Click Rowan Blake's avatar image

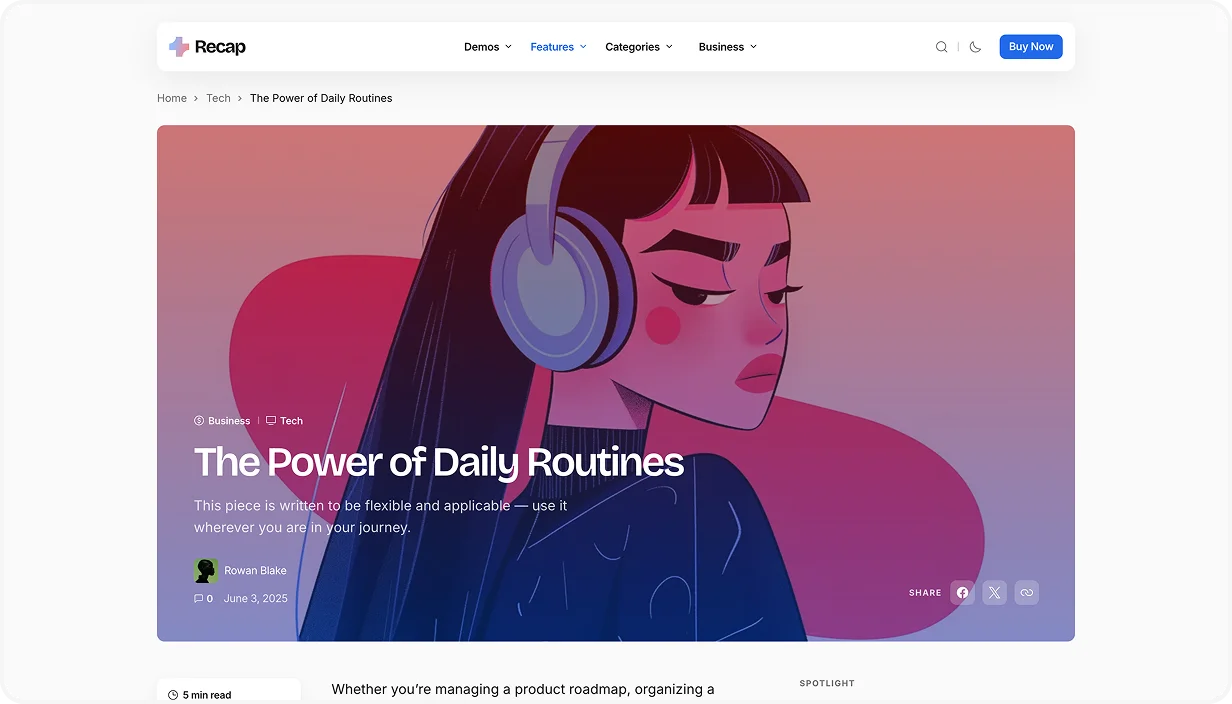206,571
